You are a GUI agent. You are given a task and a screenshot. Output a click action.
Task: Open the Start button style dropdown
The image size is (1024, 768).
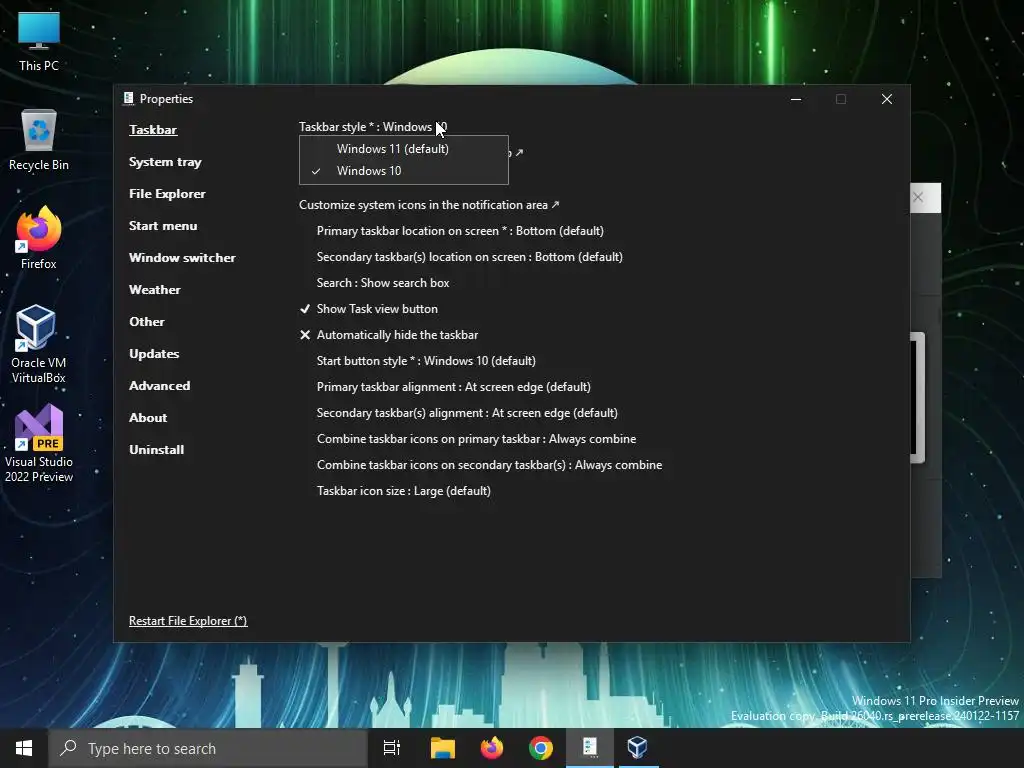[426, 360]
